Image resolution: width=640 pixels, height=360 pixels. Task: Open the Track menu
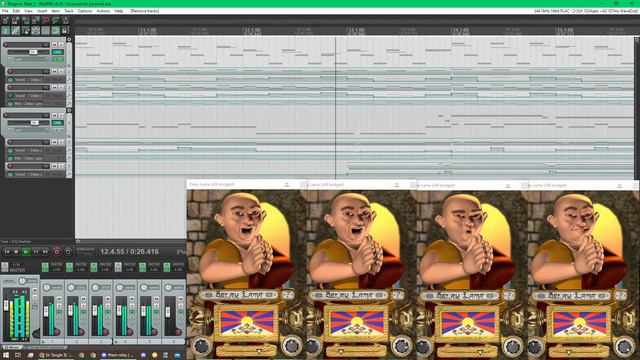tap(69, 11)
